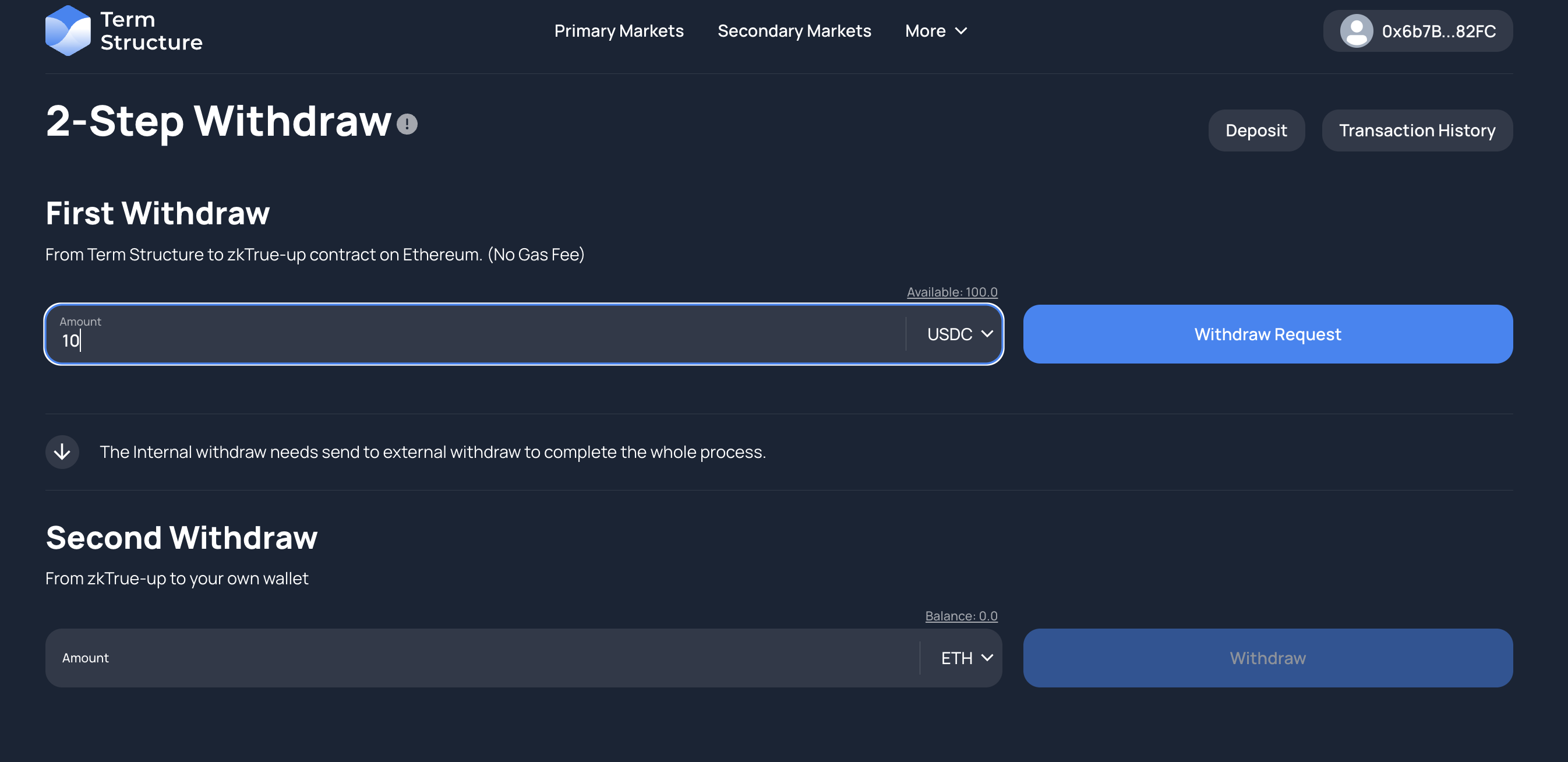Expand the More menu

pos(925,31)
